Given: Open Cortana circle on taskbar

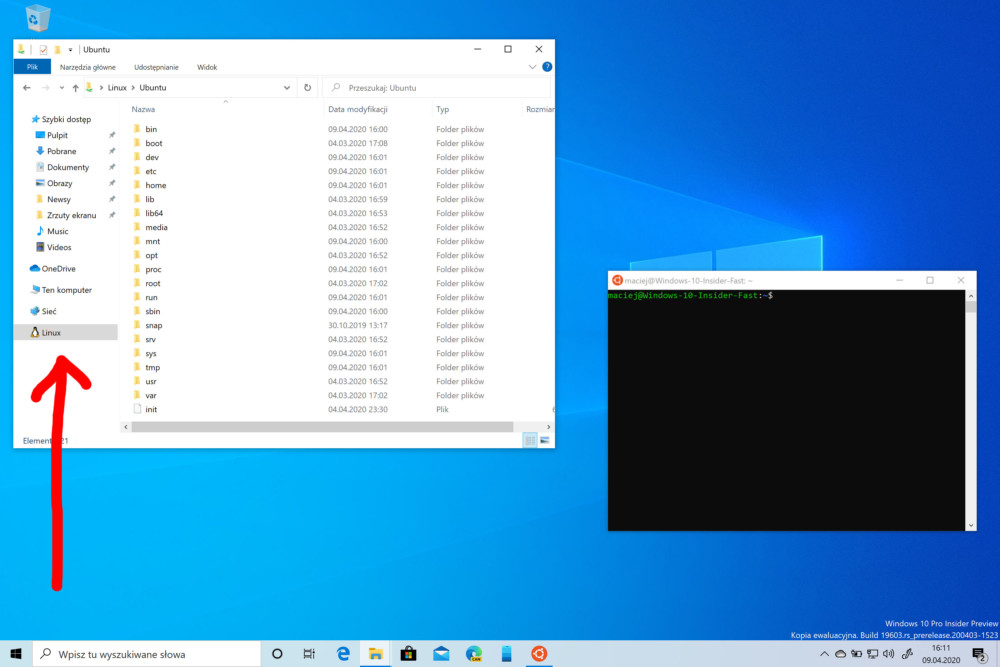Looking at the screenshot, I should coord(277,654).
